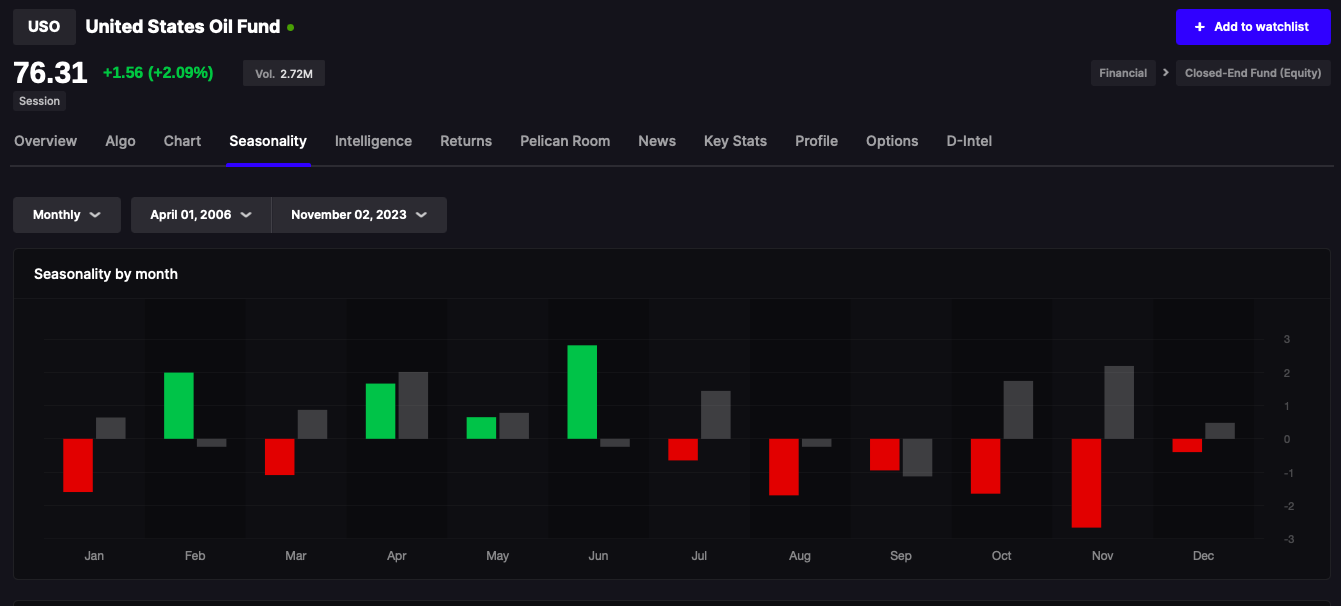Viewport: 1341px width, 606px height.
Task: Click the green February bar
Action: 179,406
